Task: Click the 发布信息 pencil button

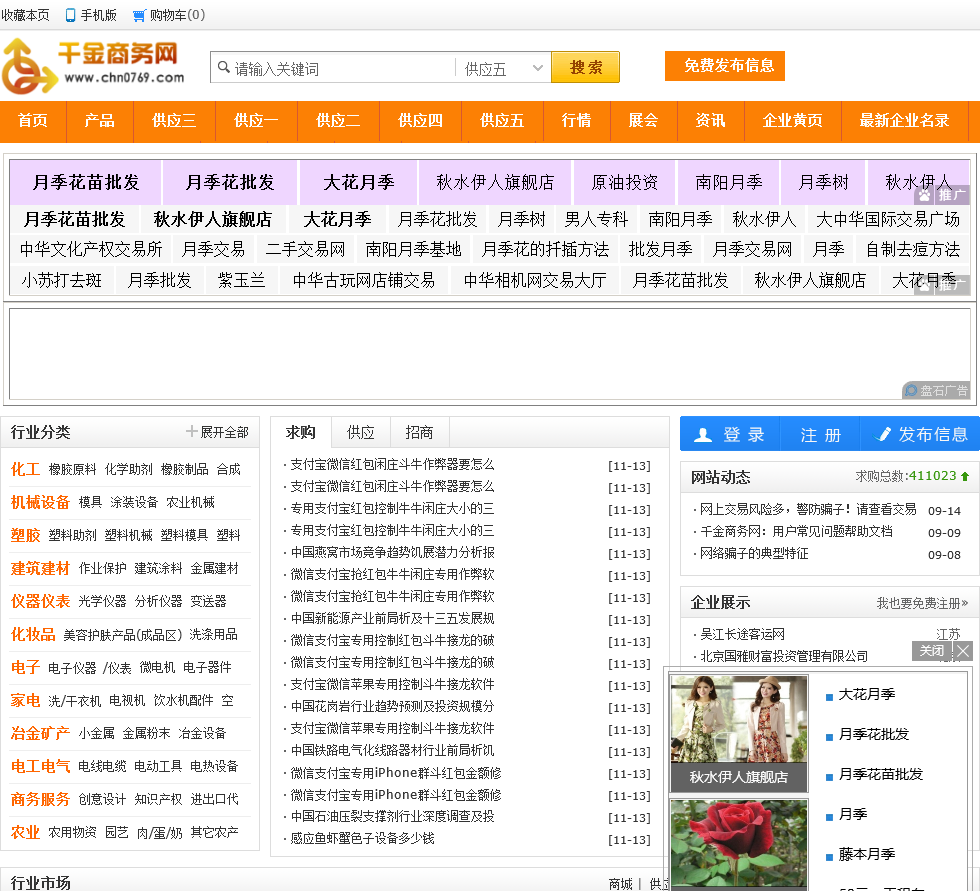Action: pyautogui.click(x=921, y=434)
